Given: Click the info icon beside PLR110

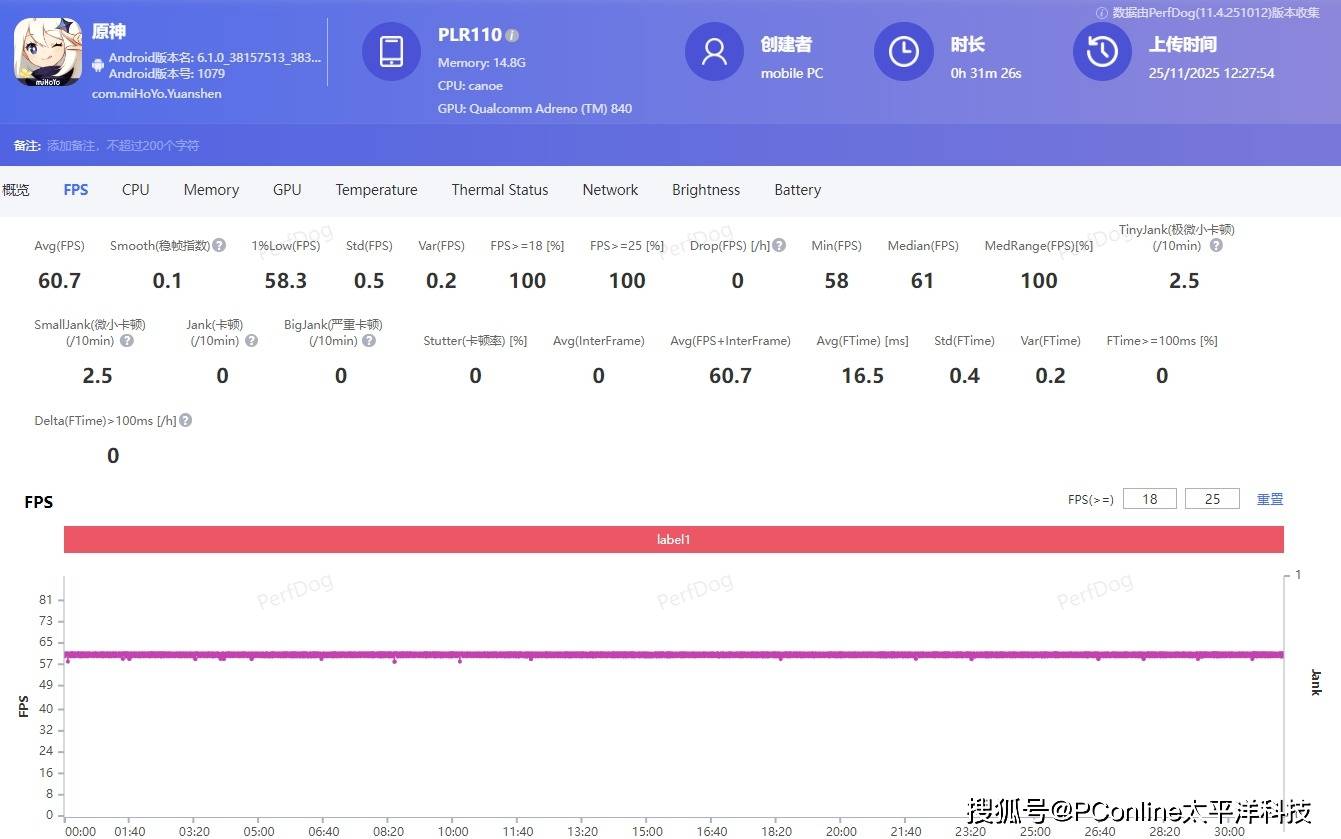Looking at the screenshot, I should 512,35.
